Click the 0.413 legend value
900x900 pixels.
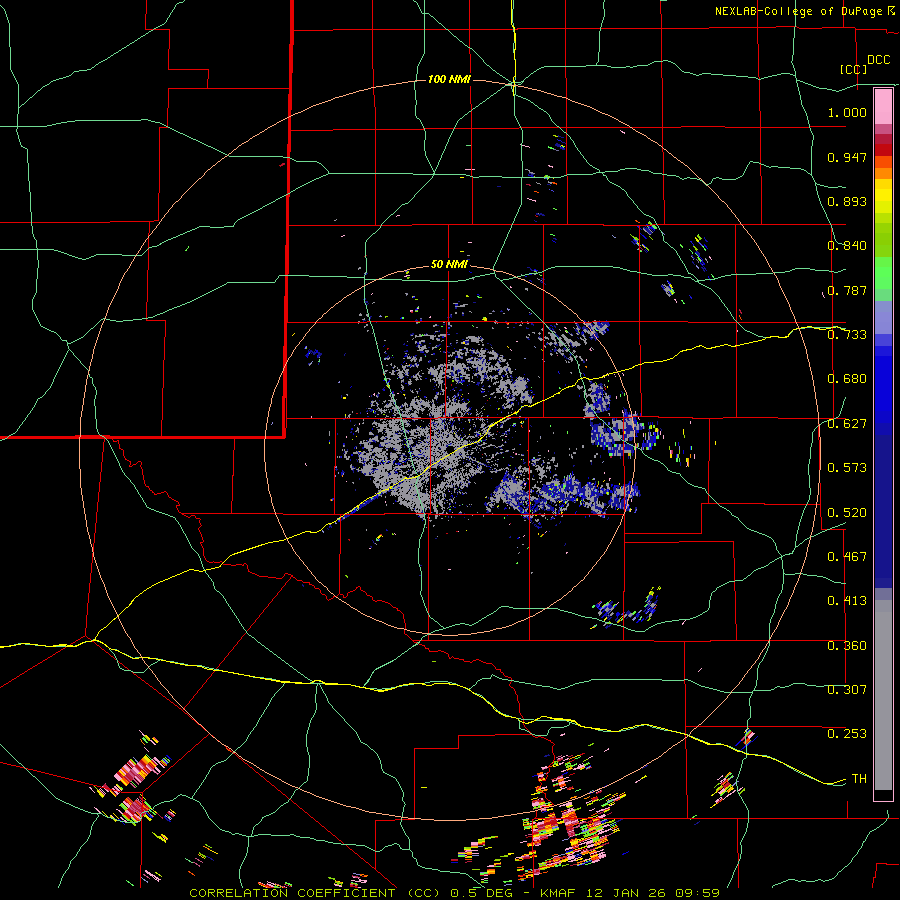click(x=847, y=601)
